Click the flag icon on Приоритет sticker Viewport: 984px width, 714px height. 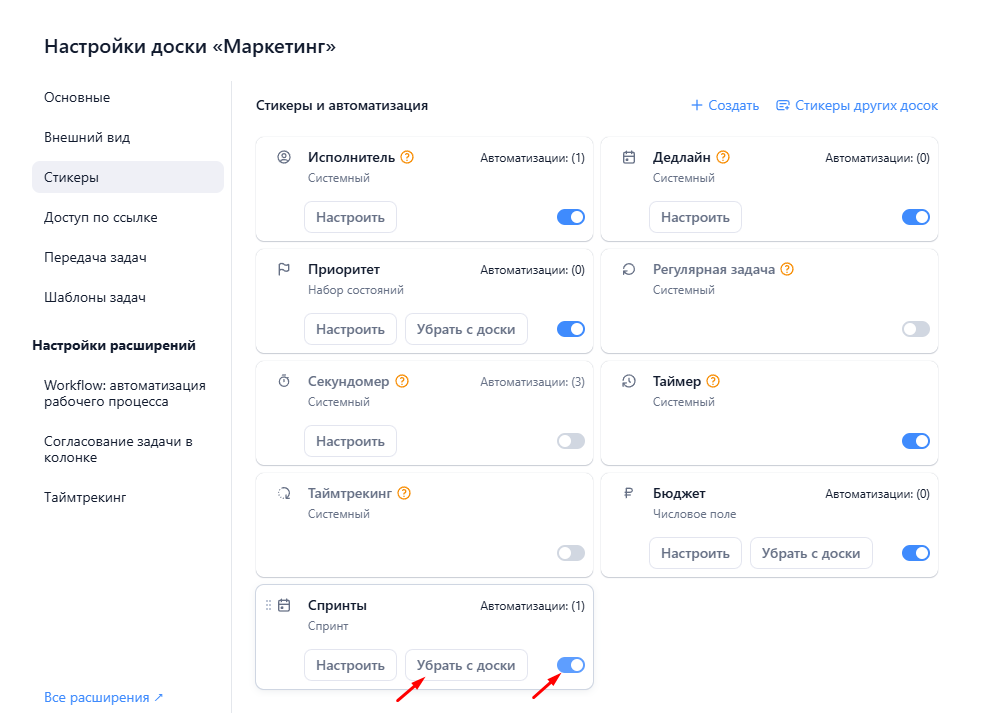(284, 269)
